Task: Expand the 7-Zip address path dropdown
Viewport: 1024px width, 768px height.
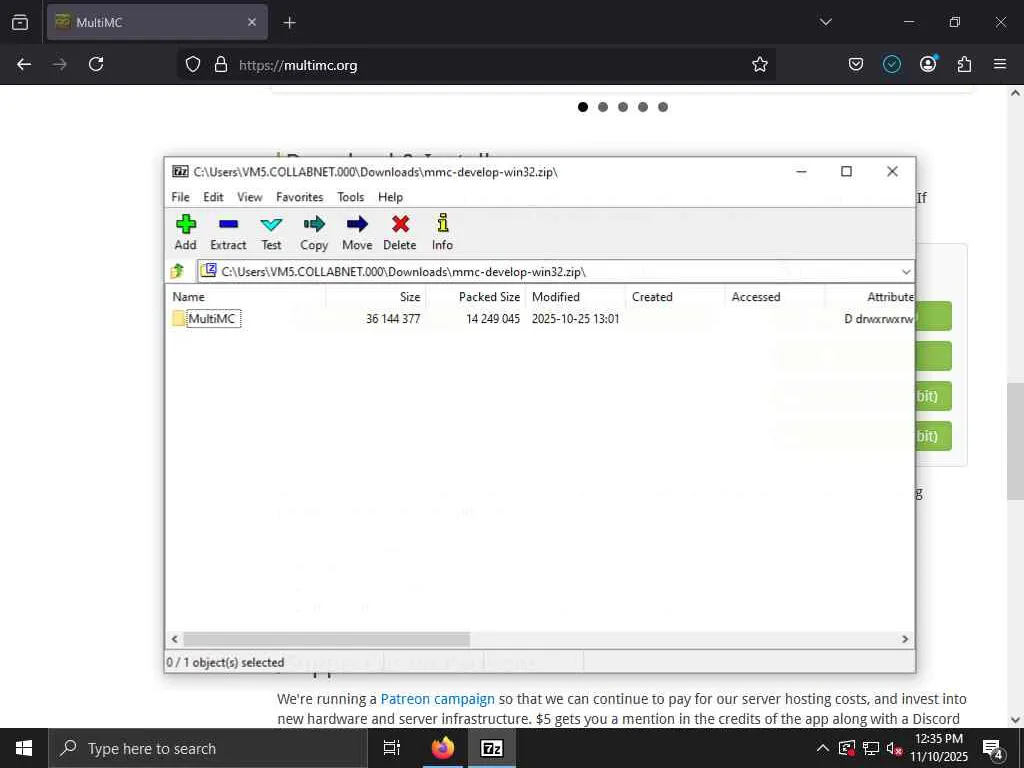Action: click(x=906, y=272)
